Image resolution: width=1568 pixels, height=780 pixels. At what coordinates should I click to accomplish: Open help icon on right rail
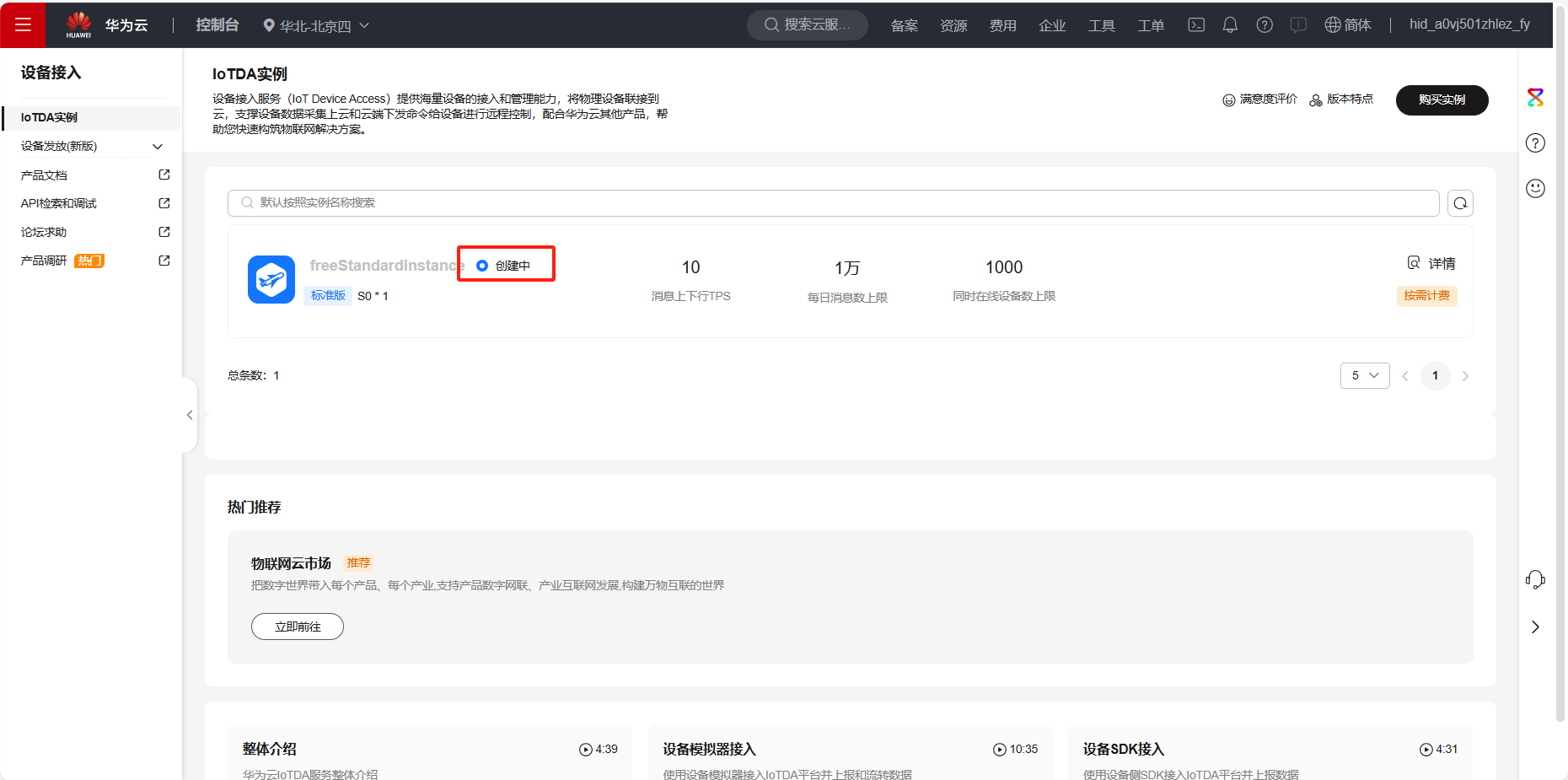click(1535, 143)
